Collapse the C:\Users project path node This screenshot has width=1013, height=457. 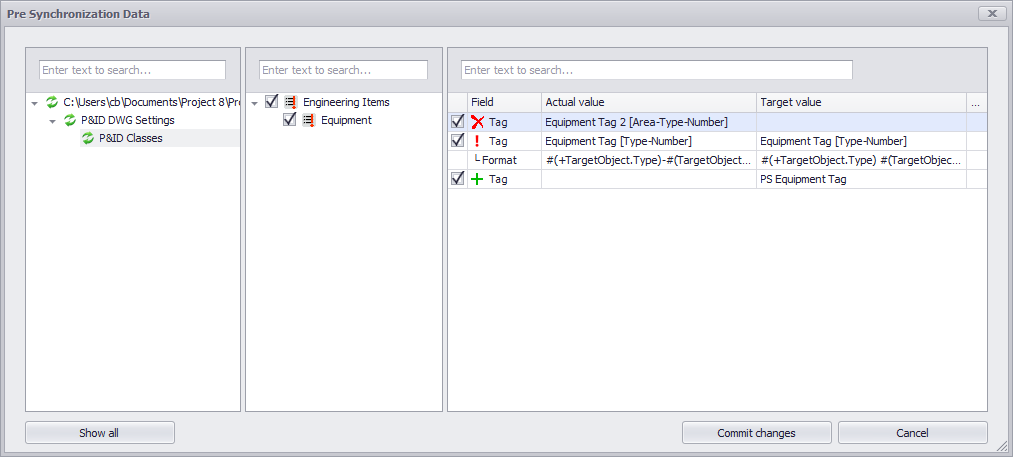pyautogui.click(x=34, y=103)
